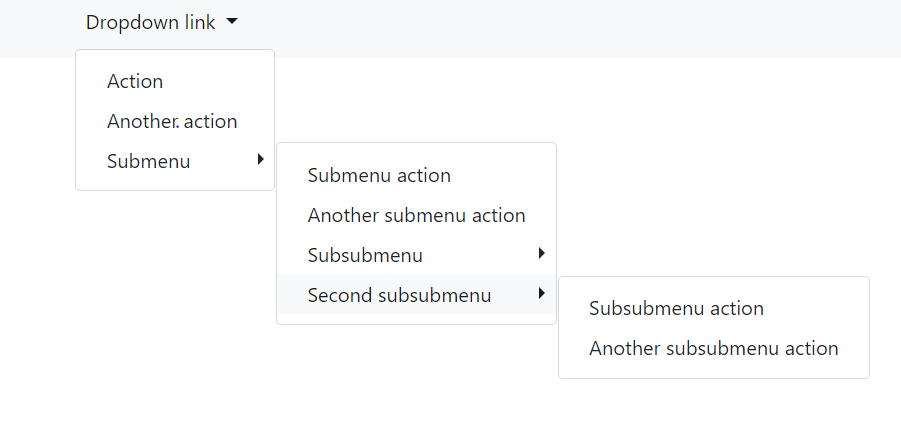Click empty gray navbar area right of Dropdown link
Screen dimensions: 901x434
600,28
